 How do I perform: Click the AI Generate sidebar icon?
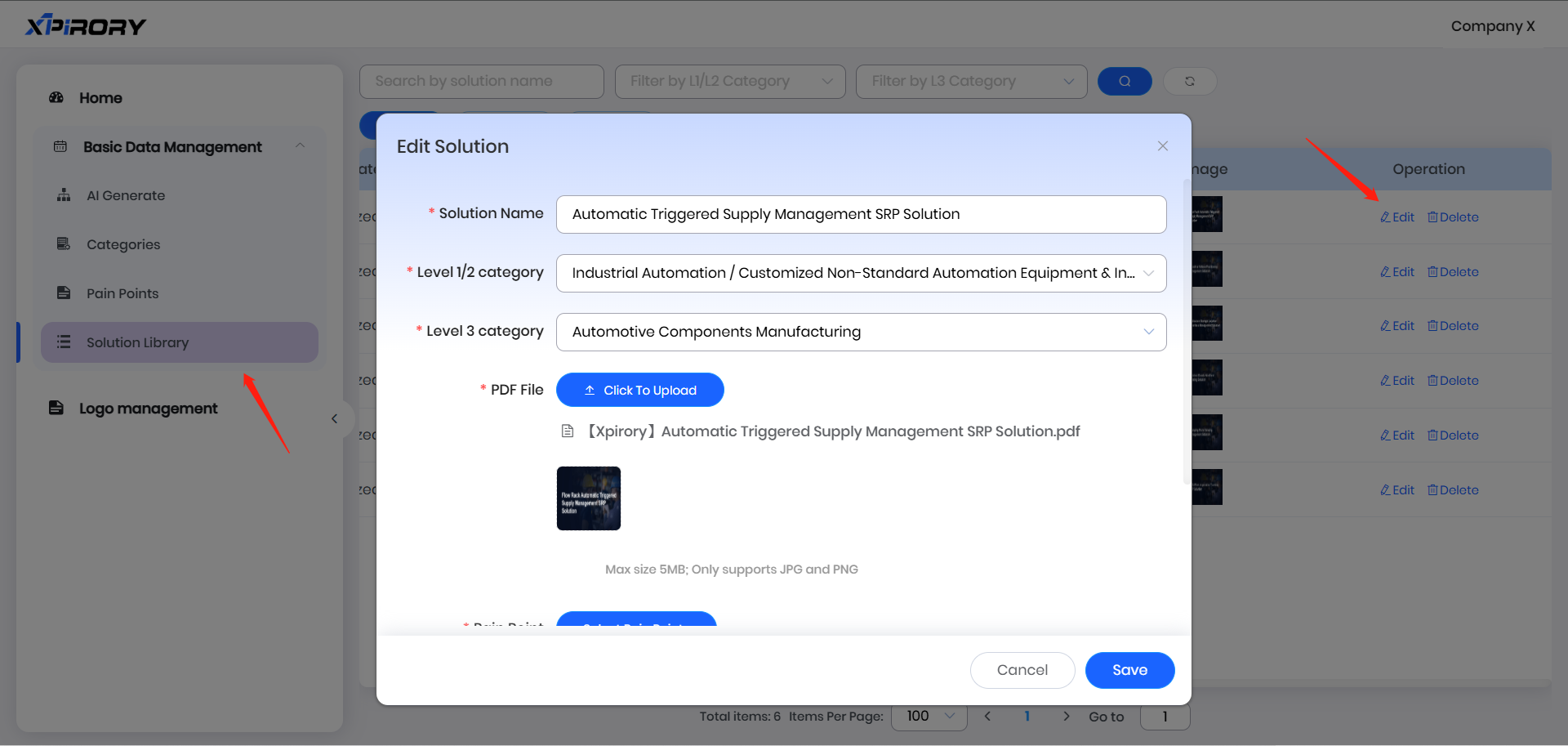coord(64,195)
